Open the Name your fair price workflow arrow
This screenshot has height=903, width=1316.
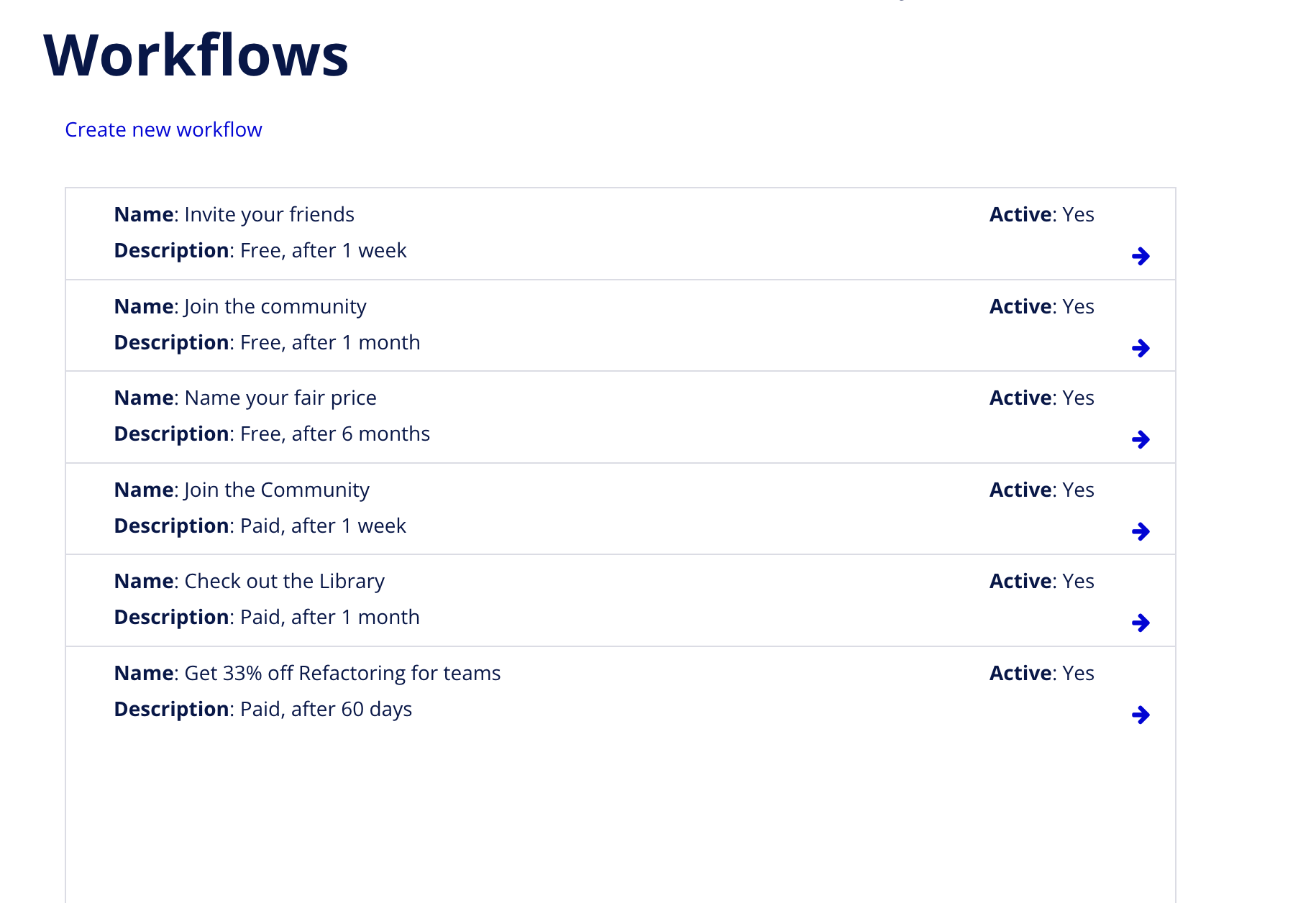(1141, 439)
